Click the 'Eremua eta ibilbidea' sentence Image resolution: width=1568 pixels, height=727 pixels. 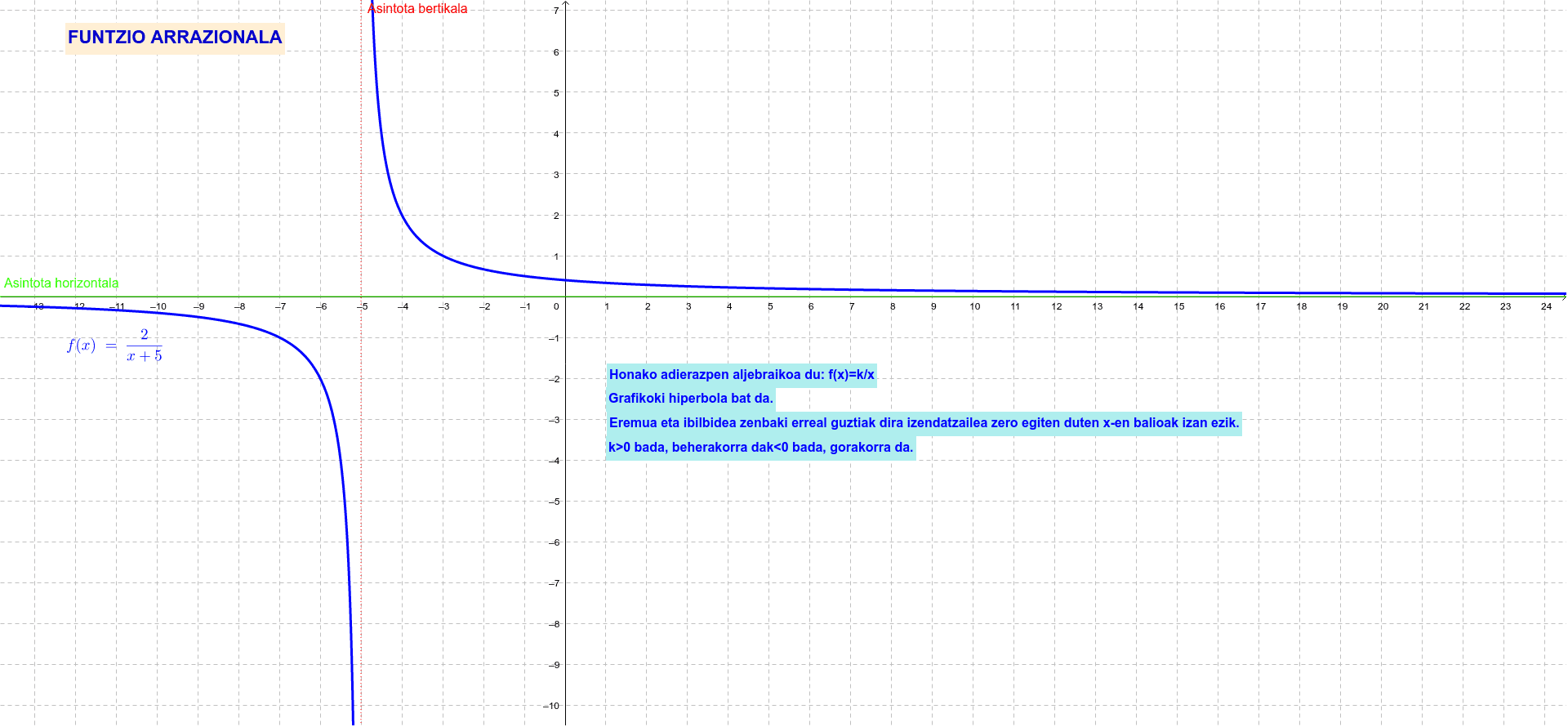(924, 423)
